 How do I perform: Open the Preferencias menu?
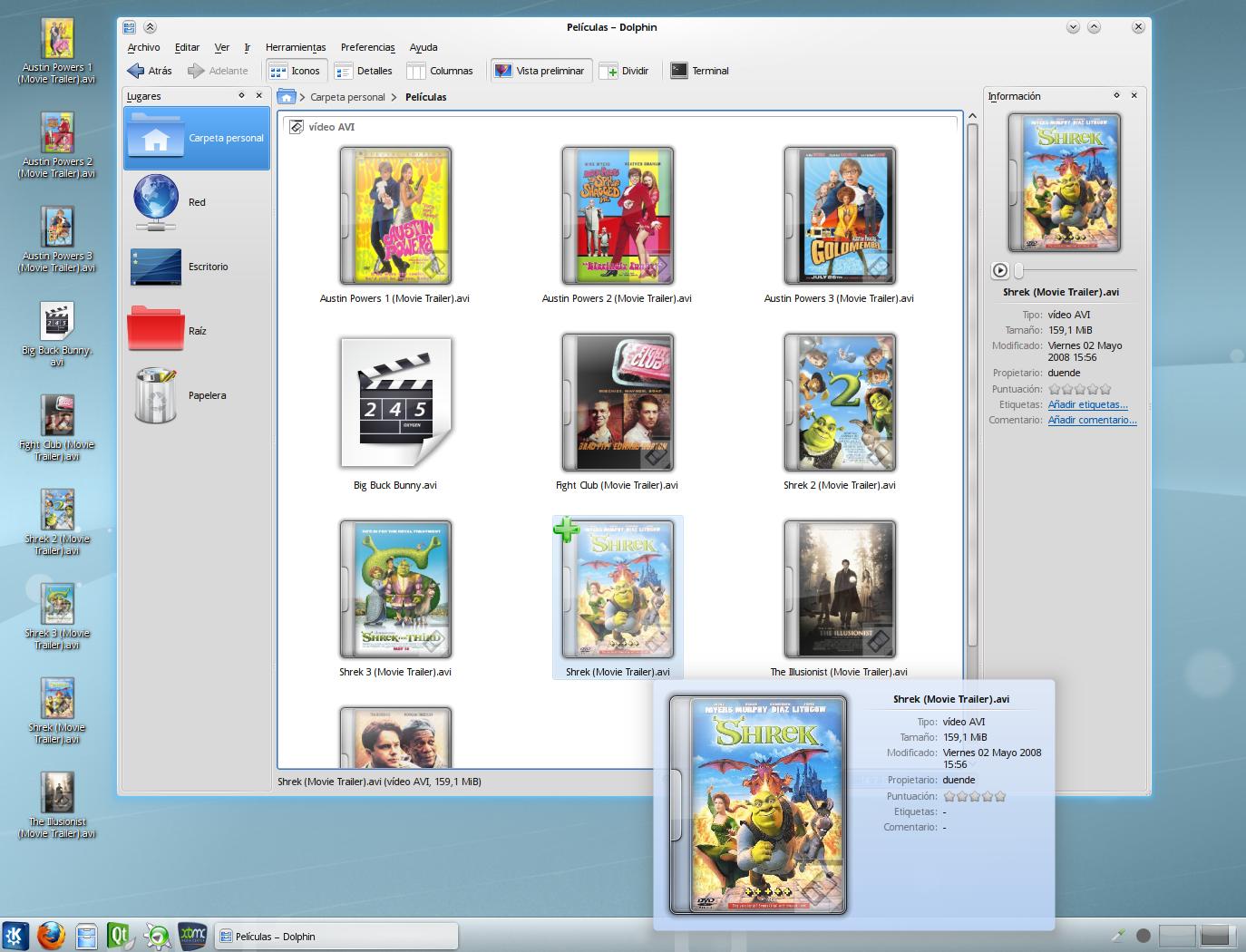[x=367, y=47]
